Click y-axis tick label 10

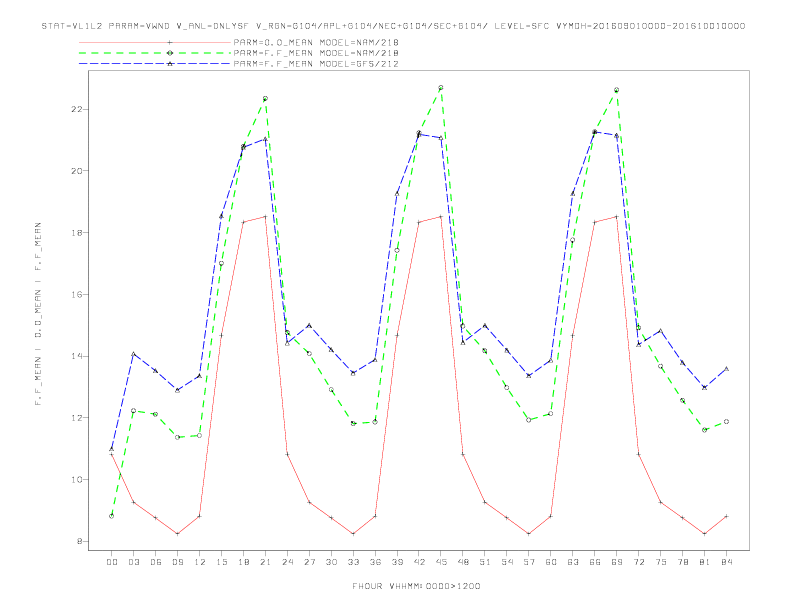(x=76, y=479)
